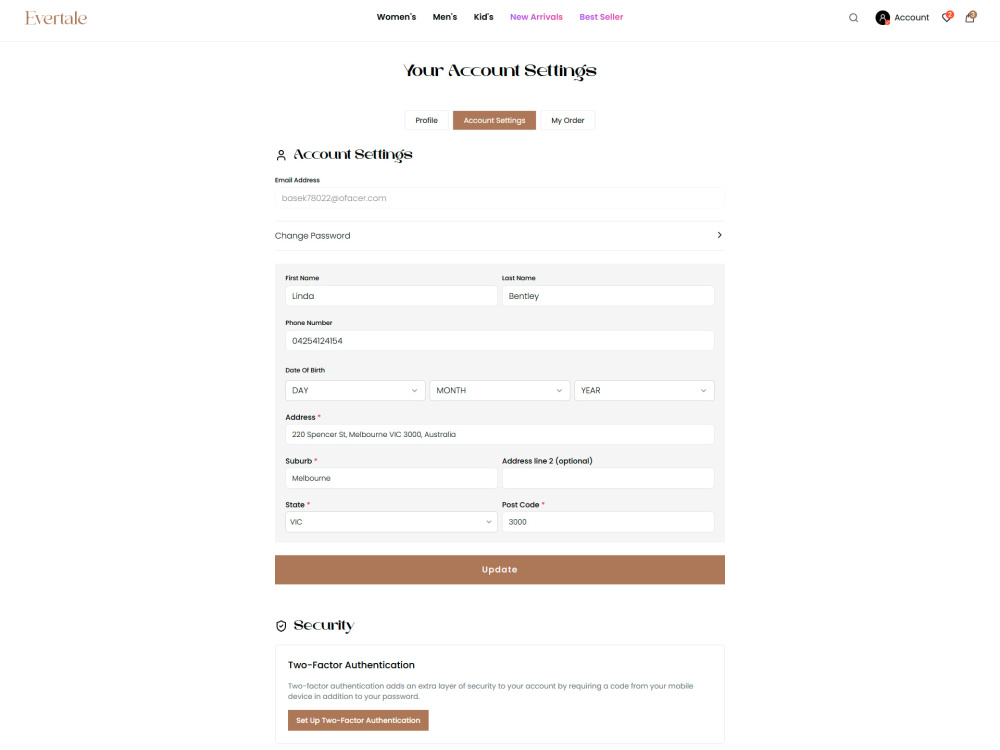Open the MONTH dropdown

[499, 390]
